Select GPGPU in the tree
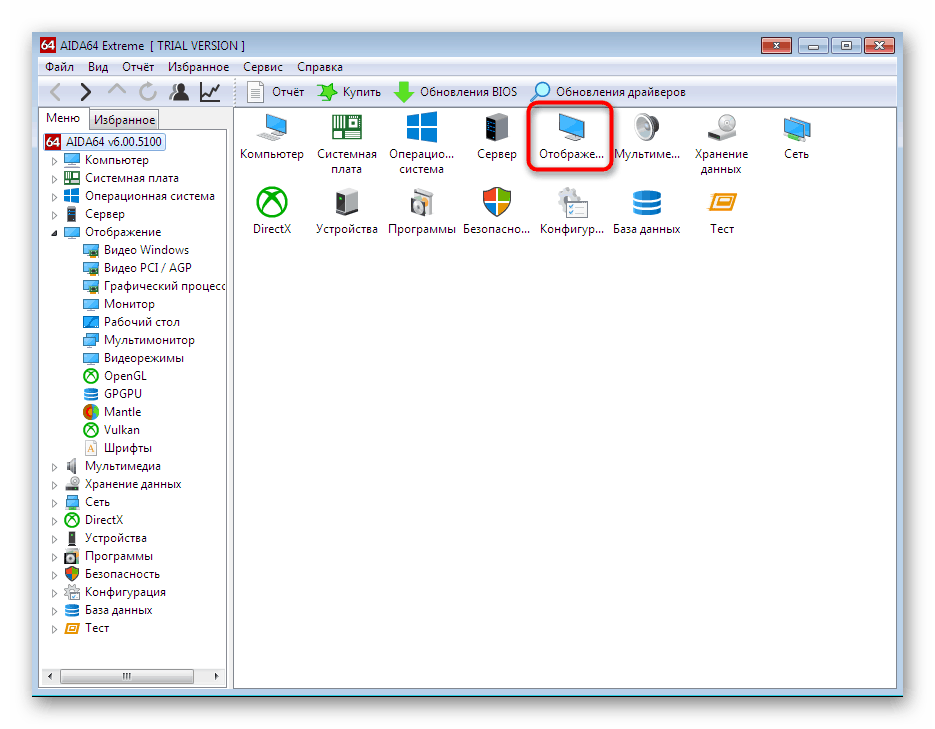Viewport: 935px width, 729px height. tap(112, 394)
